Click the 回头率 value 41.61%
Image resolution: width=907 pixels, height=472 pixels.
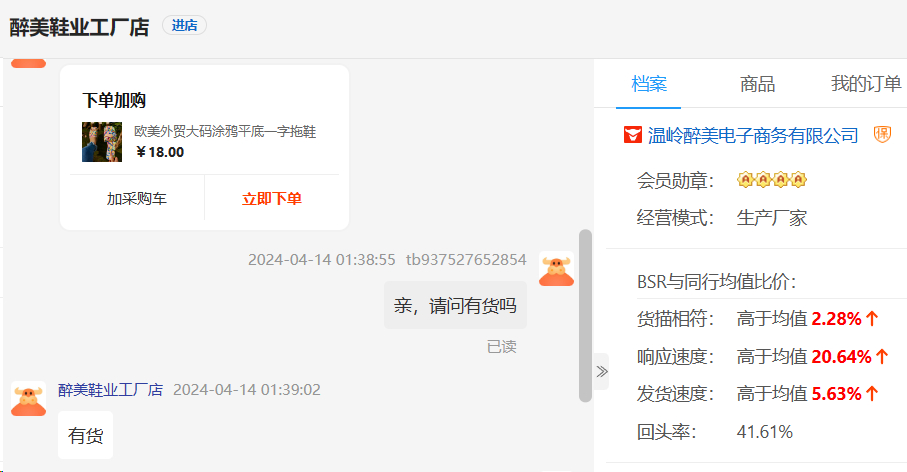(765, 432)
